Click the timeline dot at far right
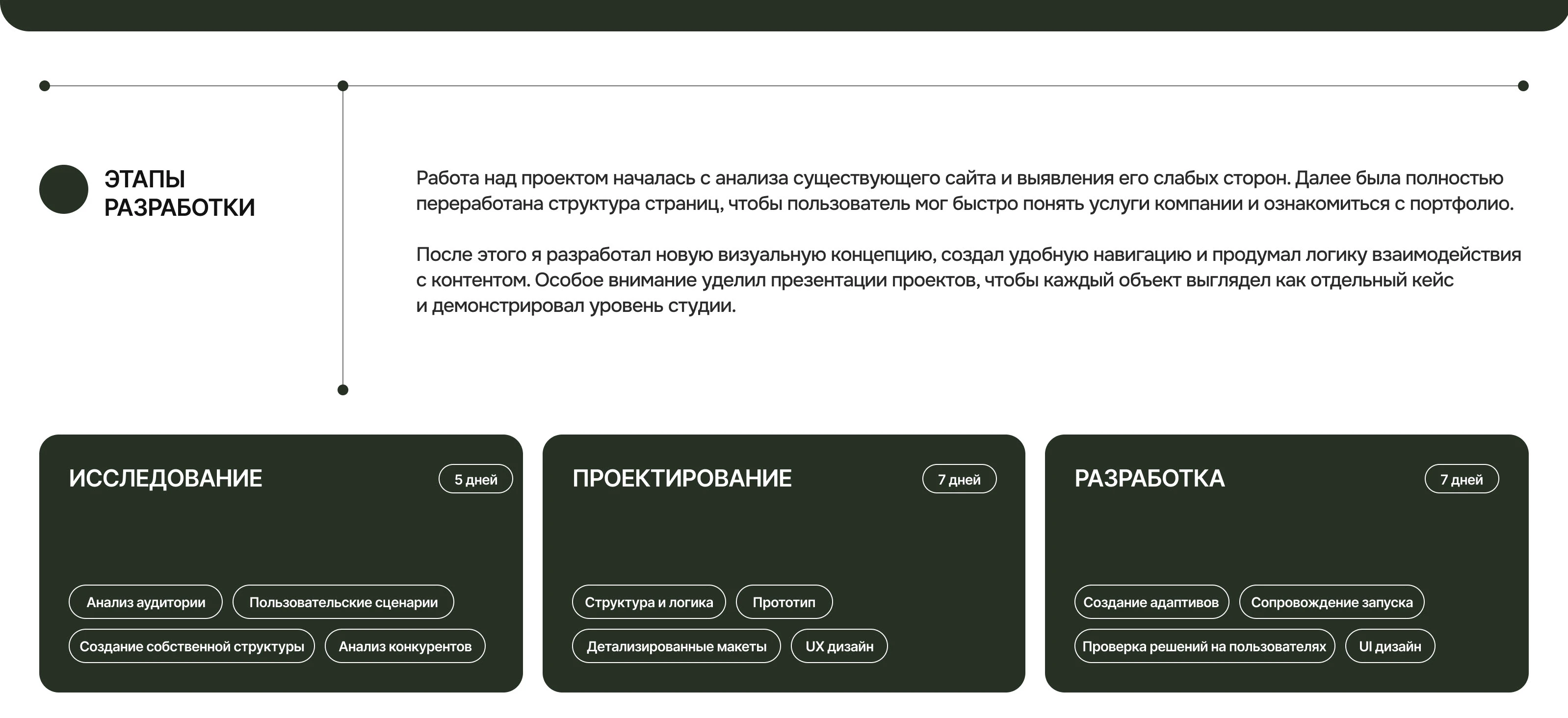This screenshot has height=718, width=1568. coord(1524,86)
